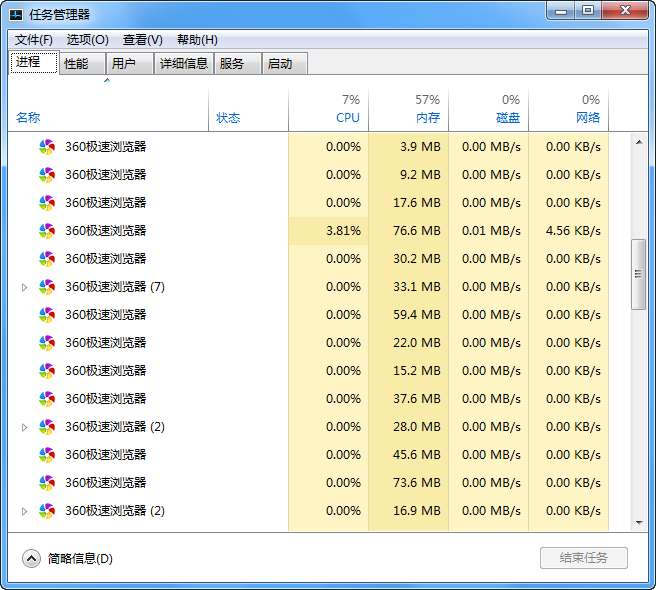Click the 59.4 MB memory value
This screenshot has width=656, height=590.
point(417,315)
